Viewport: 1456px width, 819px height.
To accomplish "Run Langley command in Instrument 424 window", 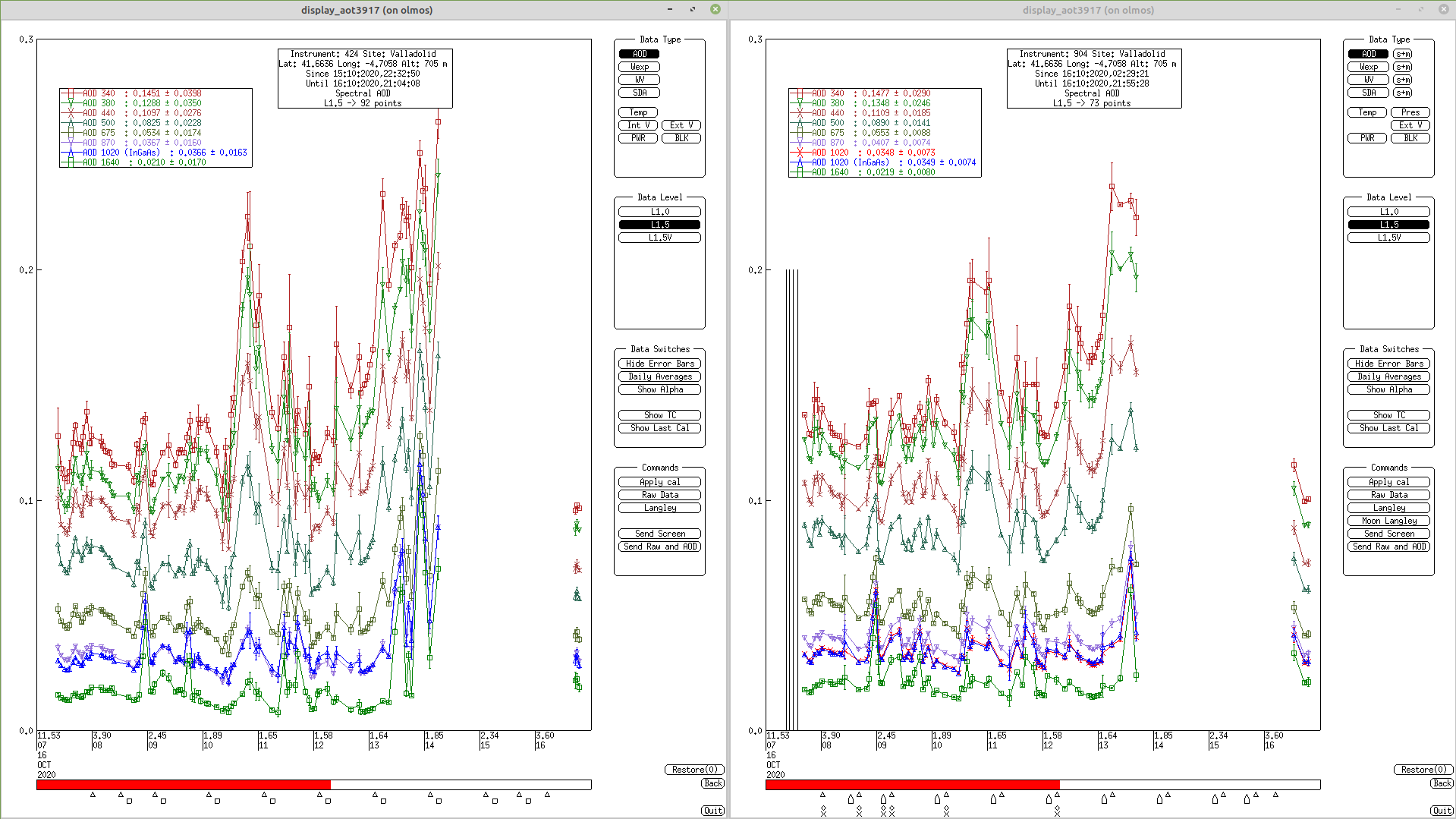I will [659, 508].
